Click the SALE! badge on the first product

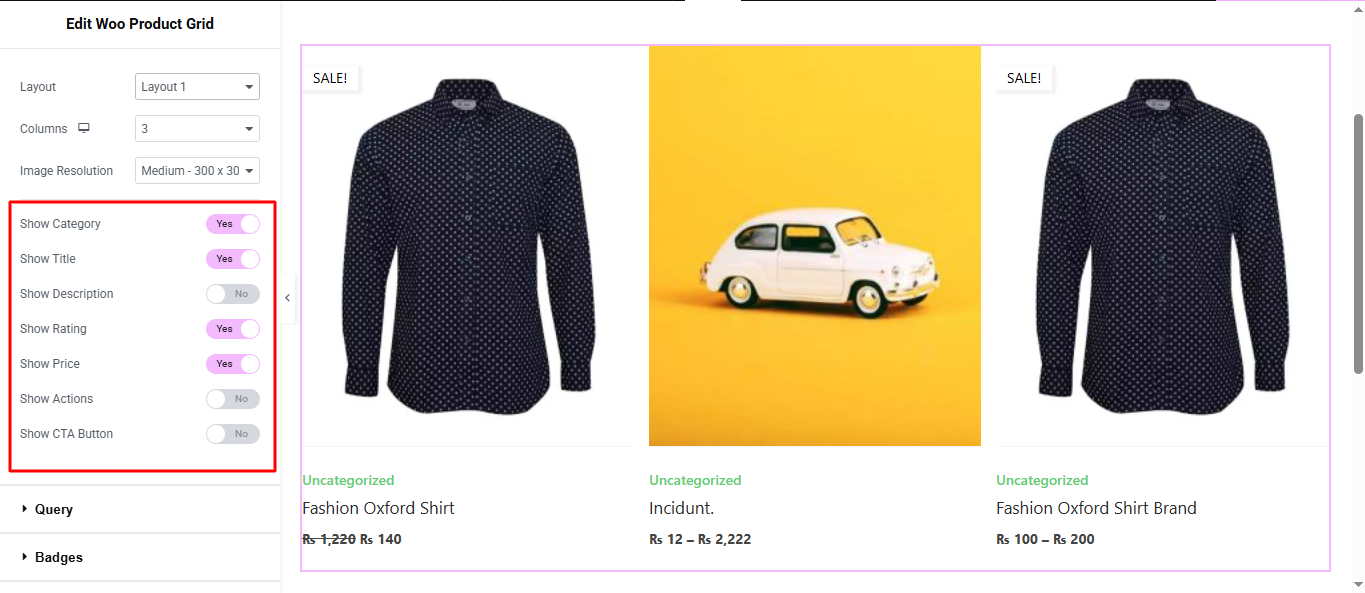[x=330, y=78]
